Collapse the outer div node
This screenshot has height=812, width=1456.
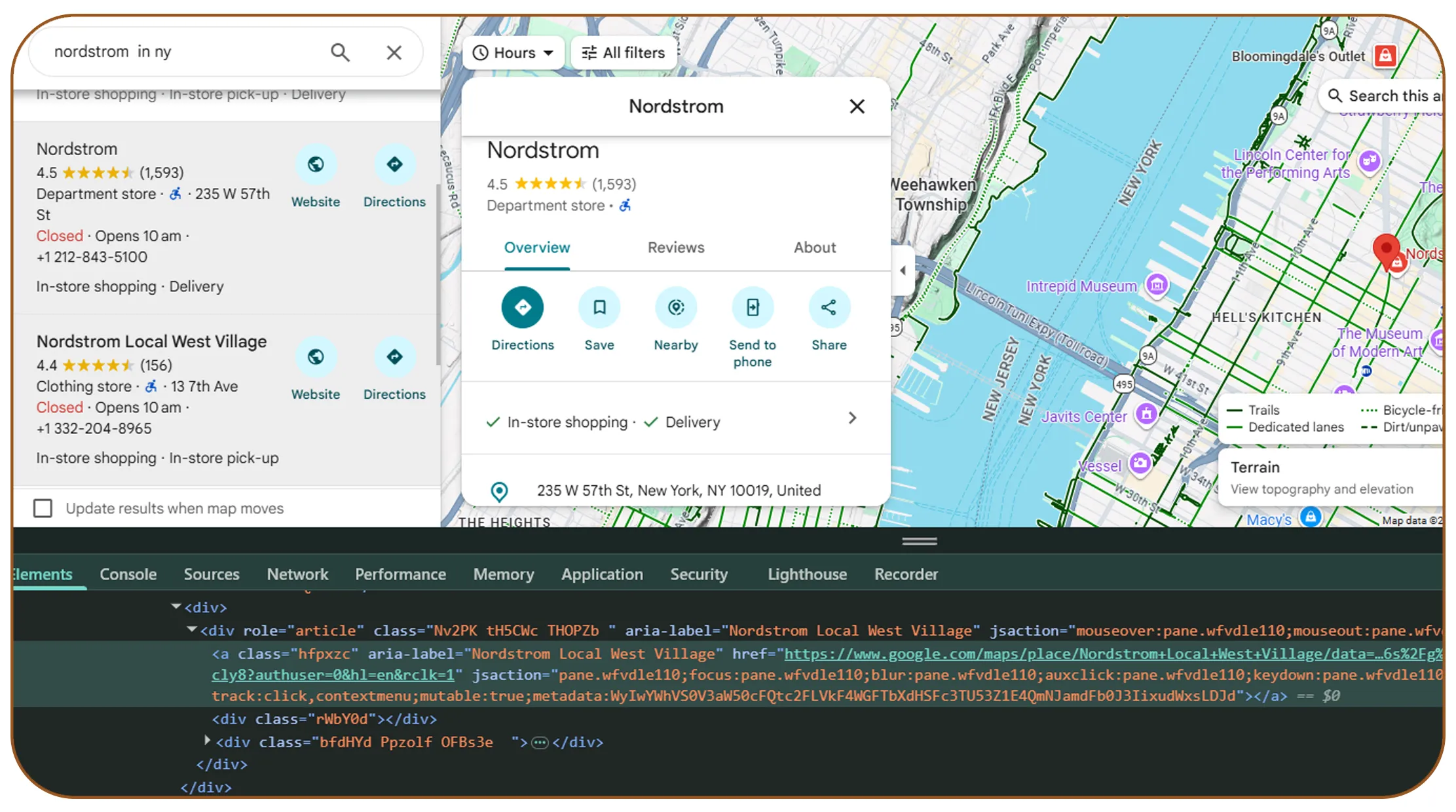pyautogui.click(x=176, y=607)
